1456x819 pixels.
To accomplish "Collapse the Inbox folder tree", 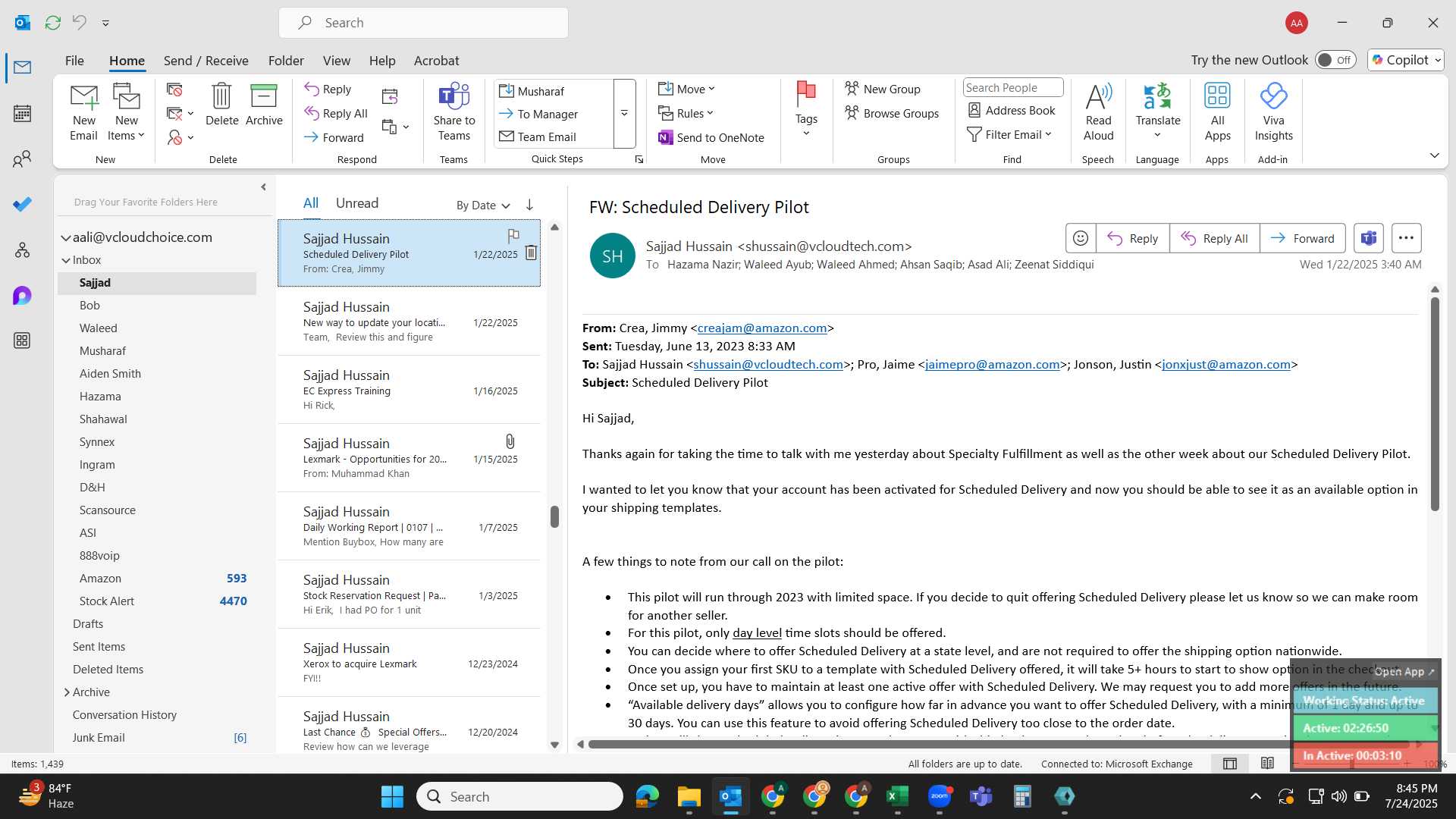I will (66, 260).
